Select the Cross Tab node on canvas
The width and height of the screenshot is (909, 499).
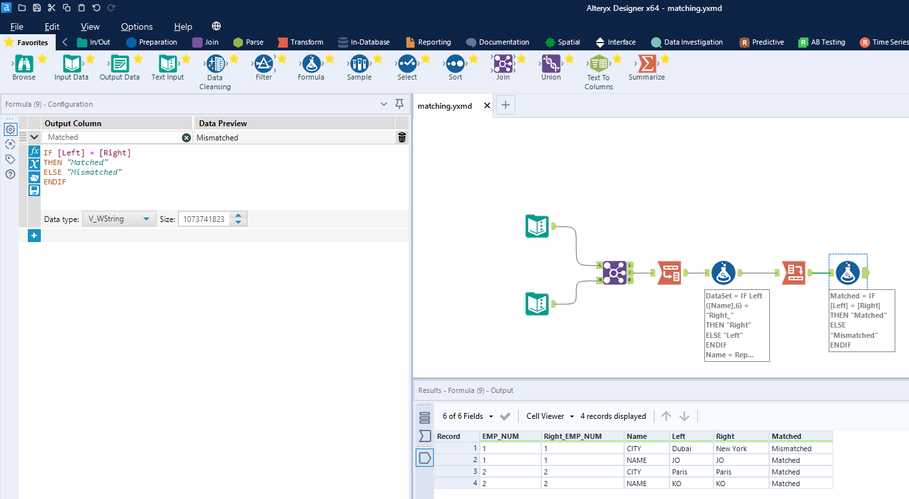click(x=793, y=272)
